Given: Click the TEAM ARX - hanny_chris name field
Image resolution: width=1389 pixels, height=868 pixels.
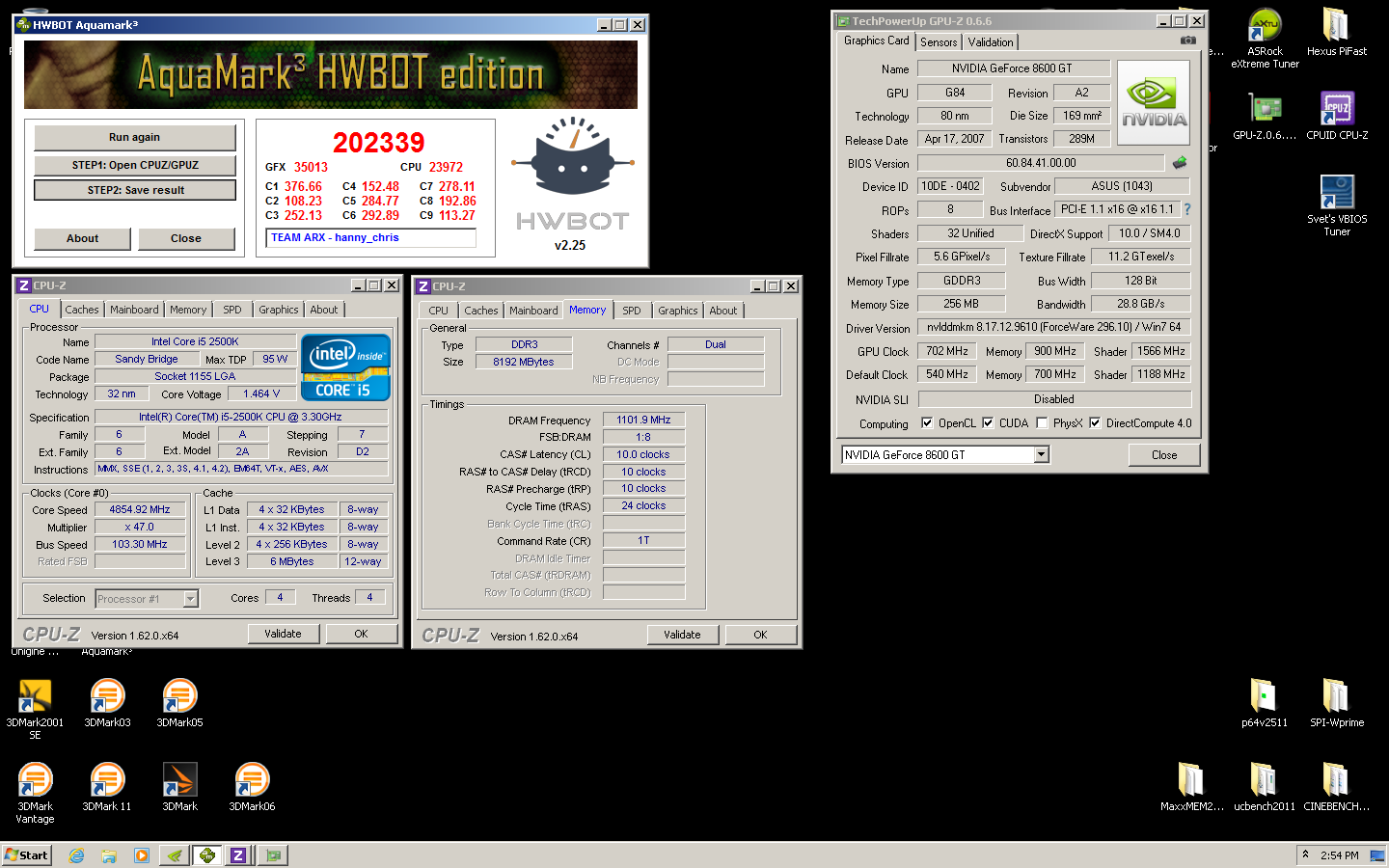Looking at the screenshot, I should coord(371,237).
